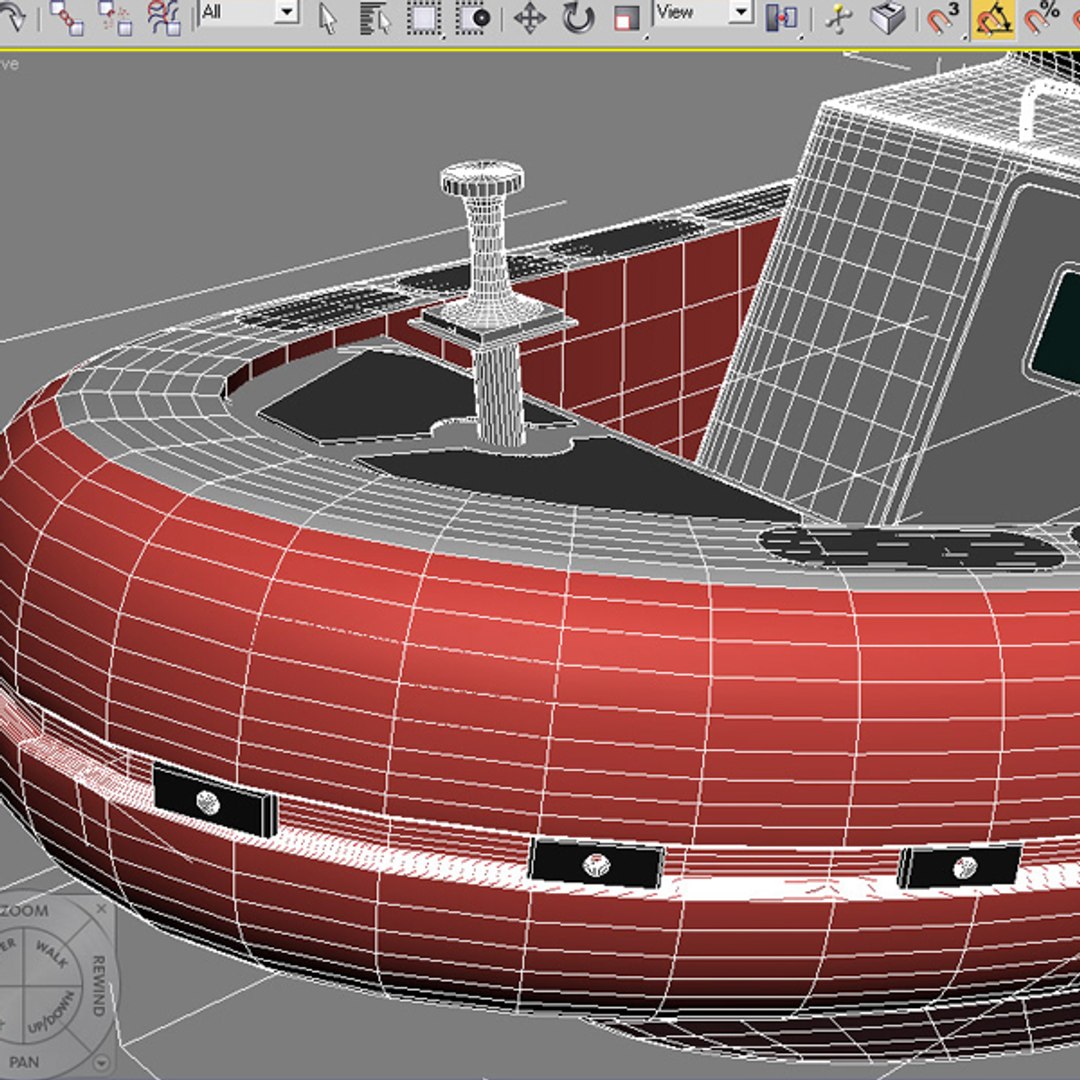Viewport: 1080px width, 1080px height.
Task: Click WALK wedge on navigation wheel
Action: [52, 955]
